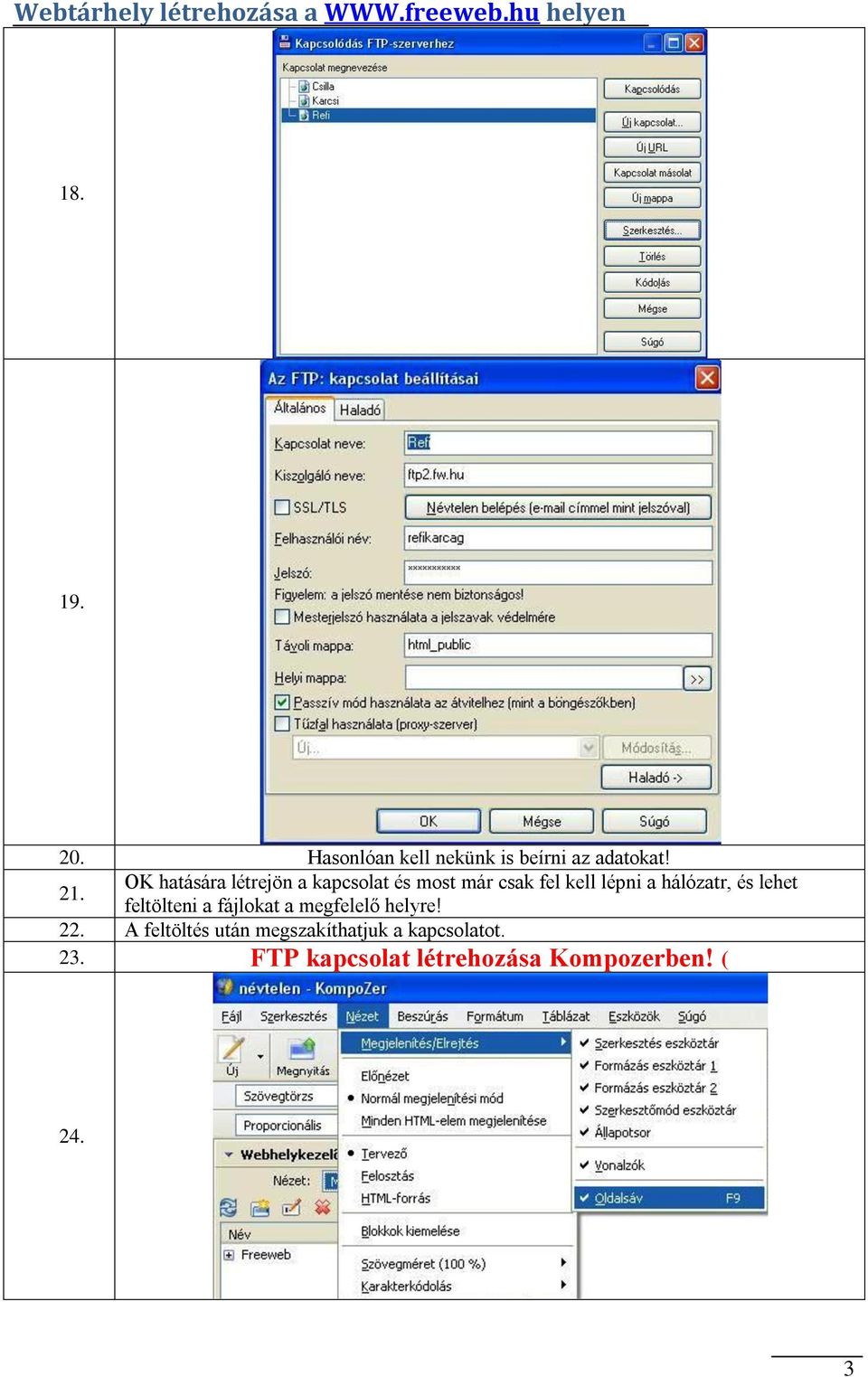The height and width of the screenshot is (1377, 868).
Task: Click the >> browse button for Helyi mappa
Action: coord(697,678)
